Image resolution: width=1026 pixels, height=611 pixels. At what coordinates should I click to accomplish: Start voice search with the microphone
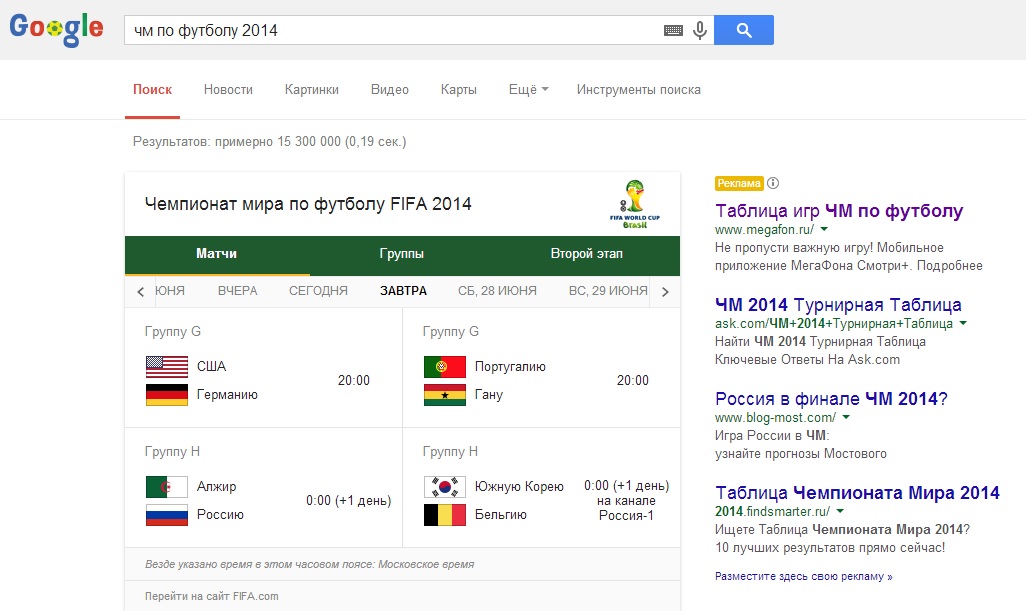(700, 31)
